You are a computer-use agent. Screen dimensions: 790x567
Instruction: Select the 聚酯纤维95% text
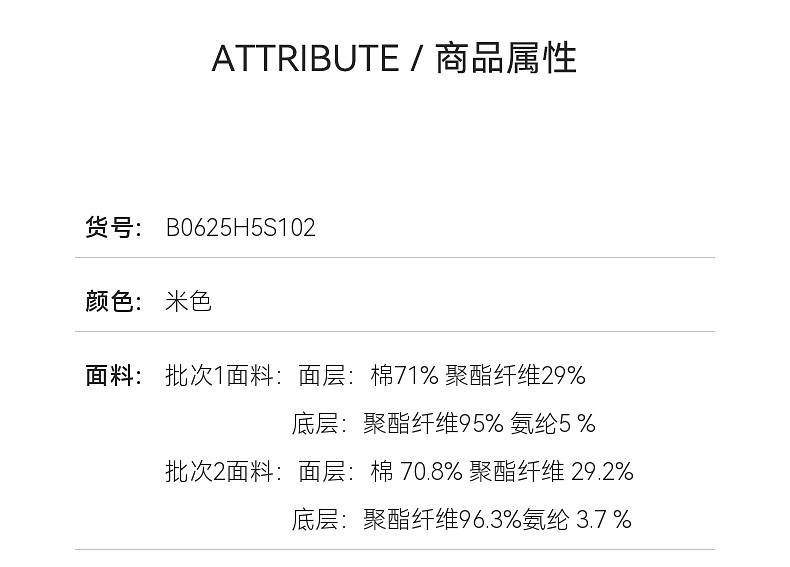pyautogui.click(x=433, y=423)
